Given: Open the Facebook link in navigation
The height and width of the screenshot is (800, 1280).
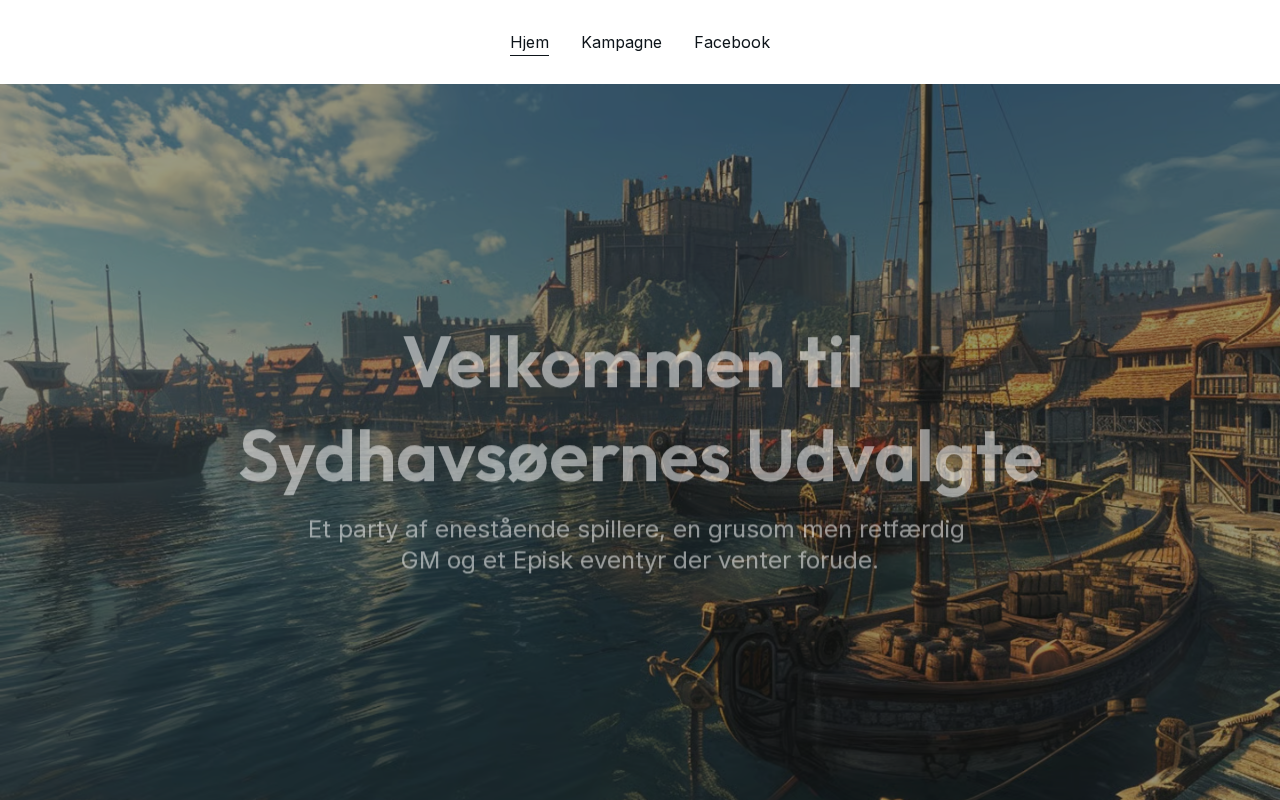Looking at the screenshot, I should coord(732,42).
